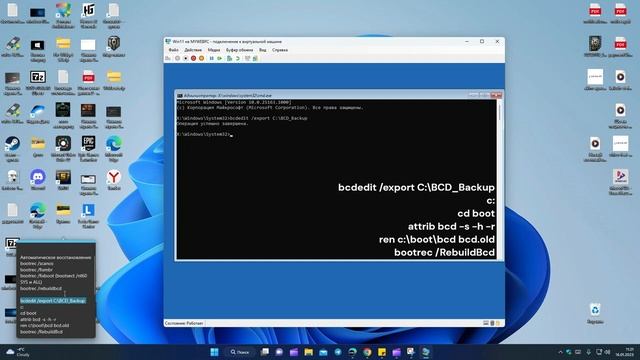The height and width of the screenshot is (360, 640).
Task: Open the Mail app from taskbar
Action: pos(323,352)
